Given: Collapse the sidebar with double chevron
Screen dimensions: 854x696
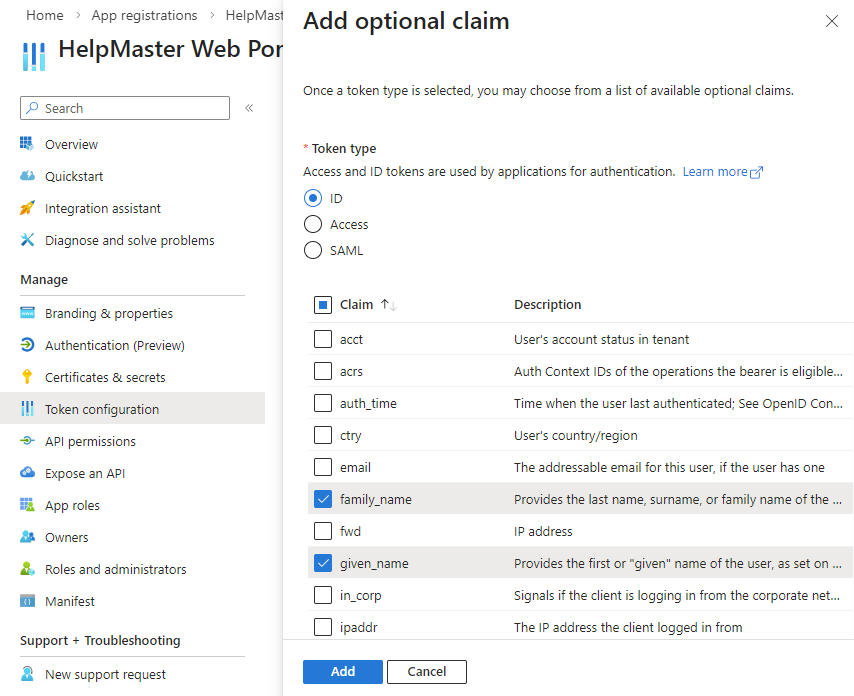Looking at the screenshot, I should (249, 108).
